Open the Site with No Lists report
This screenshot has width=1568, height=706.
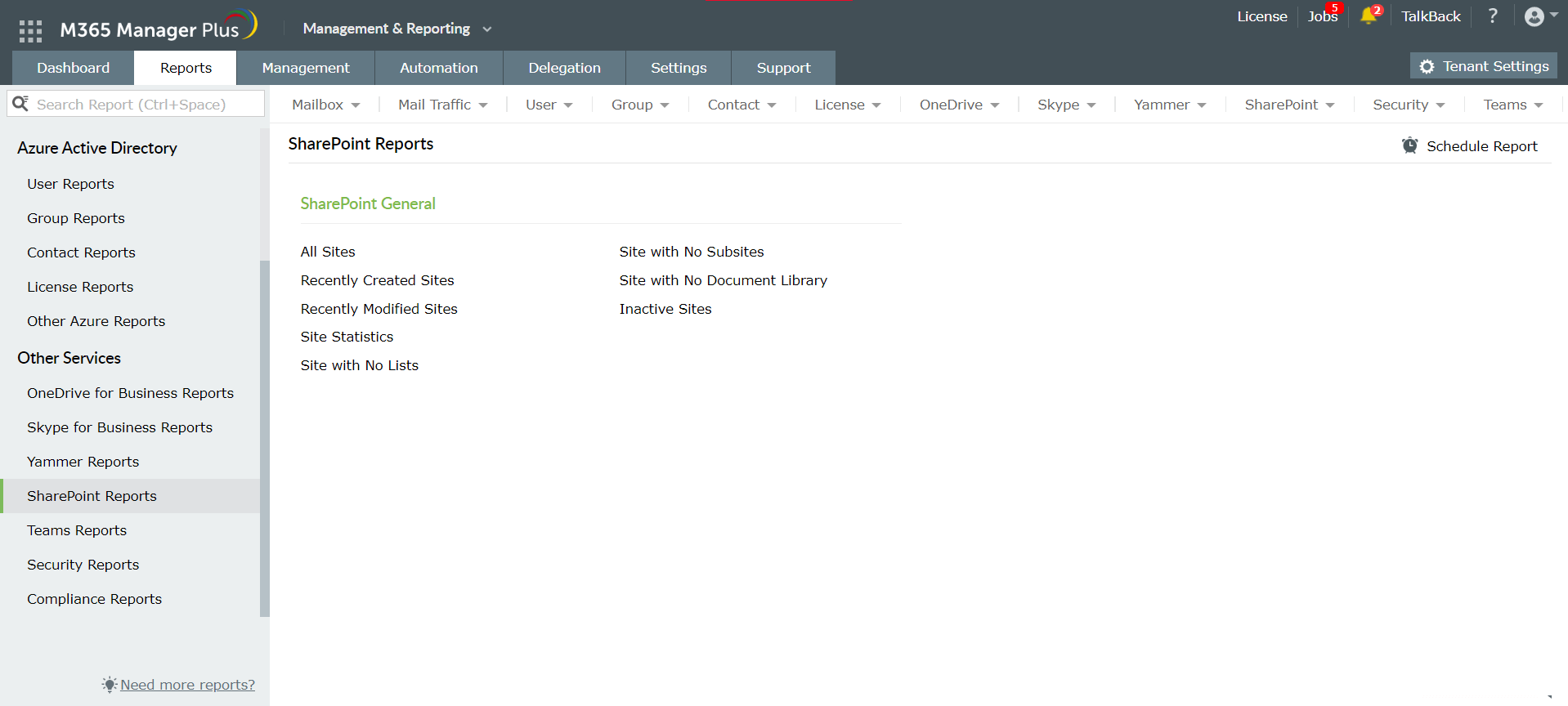(x=359, y=365)
